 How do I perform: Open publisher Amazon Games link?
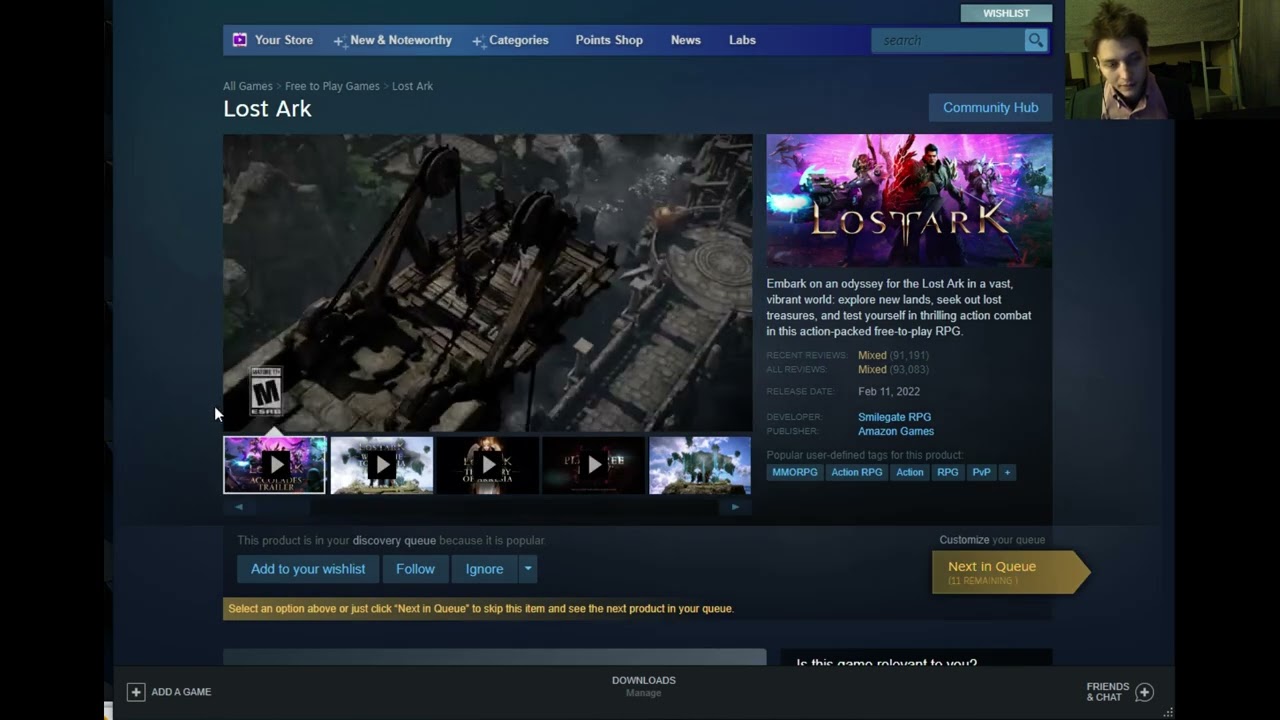896,431
